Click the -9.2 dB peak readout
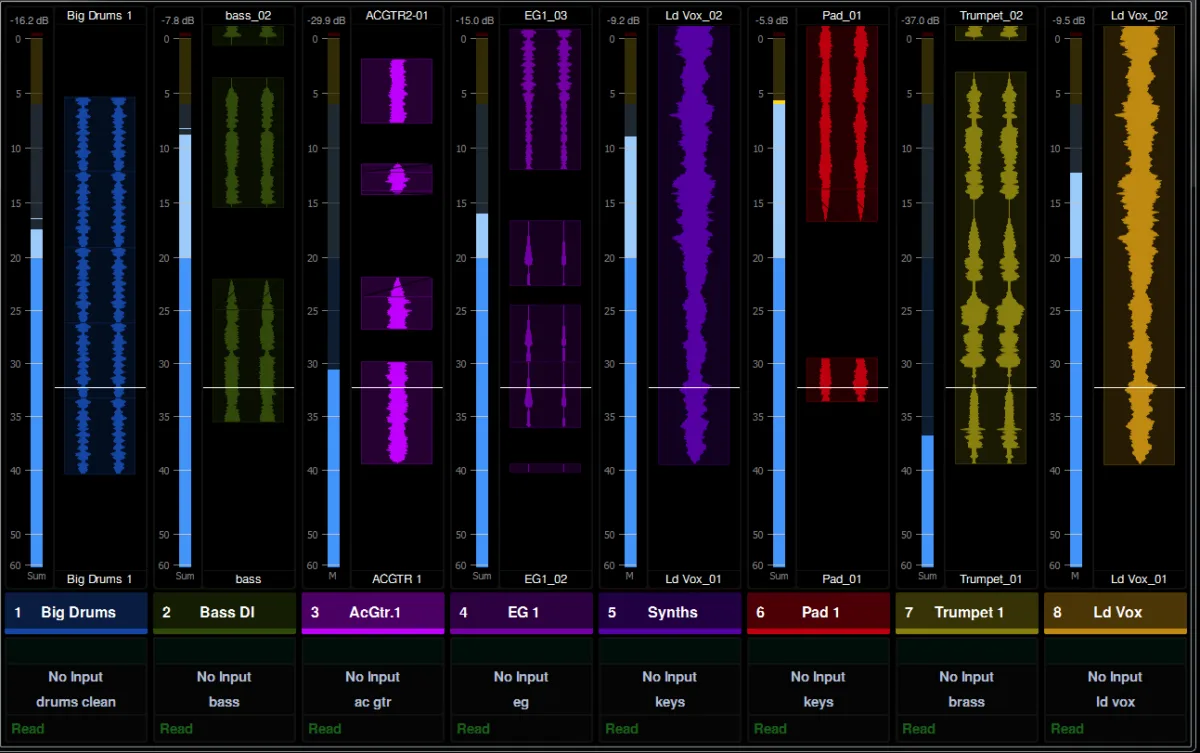Image resolution: width=1200 pixels, height=753 pixels. point(624,19)
